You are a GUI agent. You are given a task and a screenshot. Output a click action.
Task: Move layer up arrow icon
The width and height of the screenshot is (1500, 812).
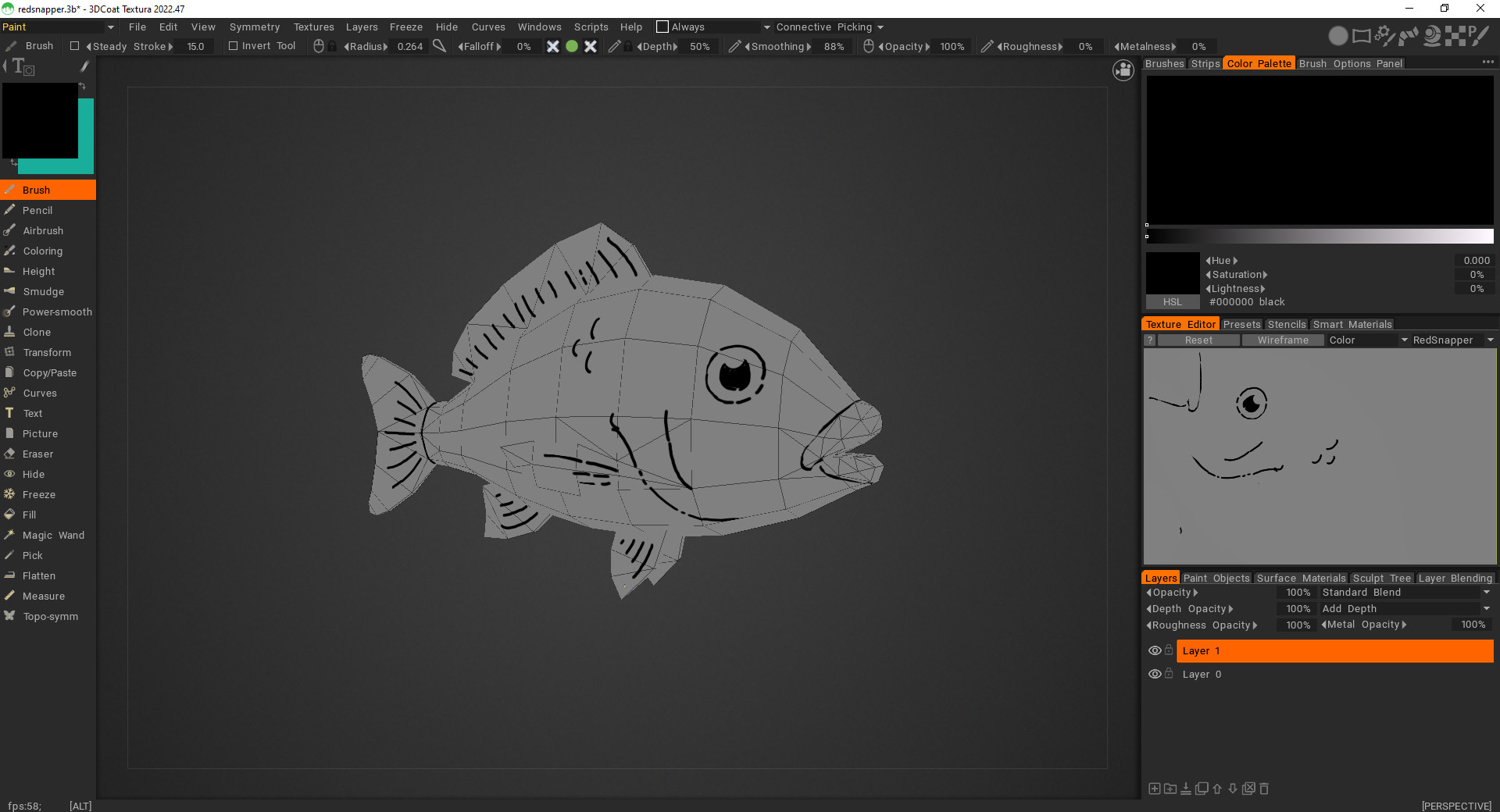click(x=1217, y=789)
